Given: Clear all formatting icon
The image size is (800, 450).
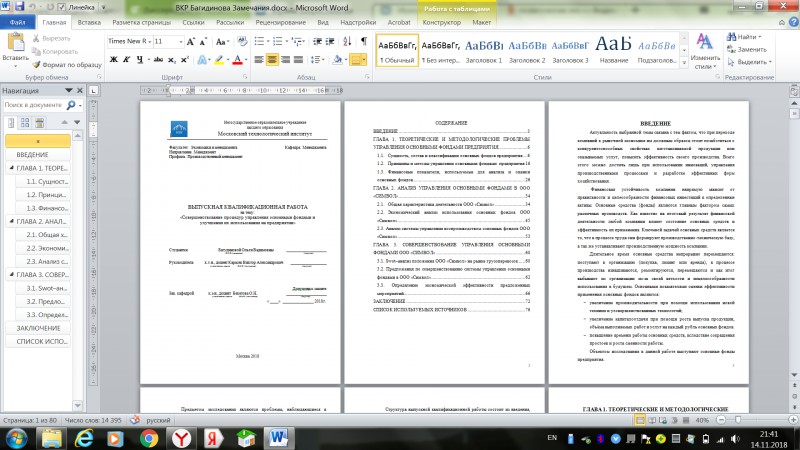Looking at the screenshot, I should [x=242, y=42].
